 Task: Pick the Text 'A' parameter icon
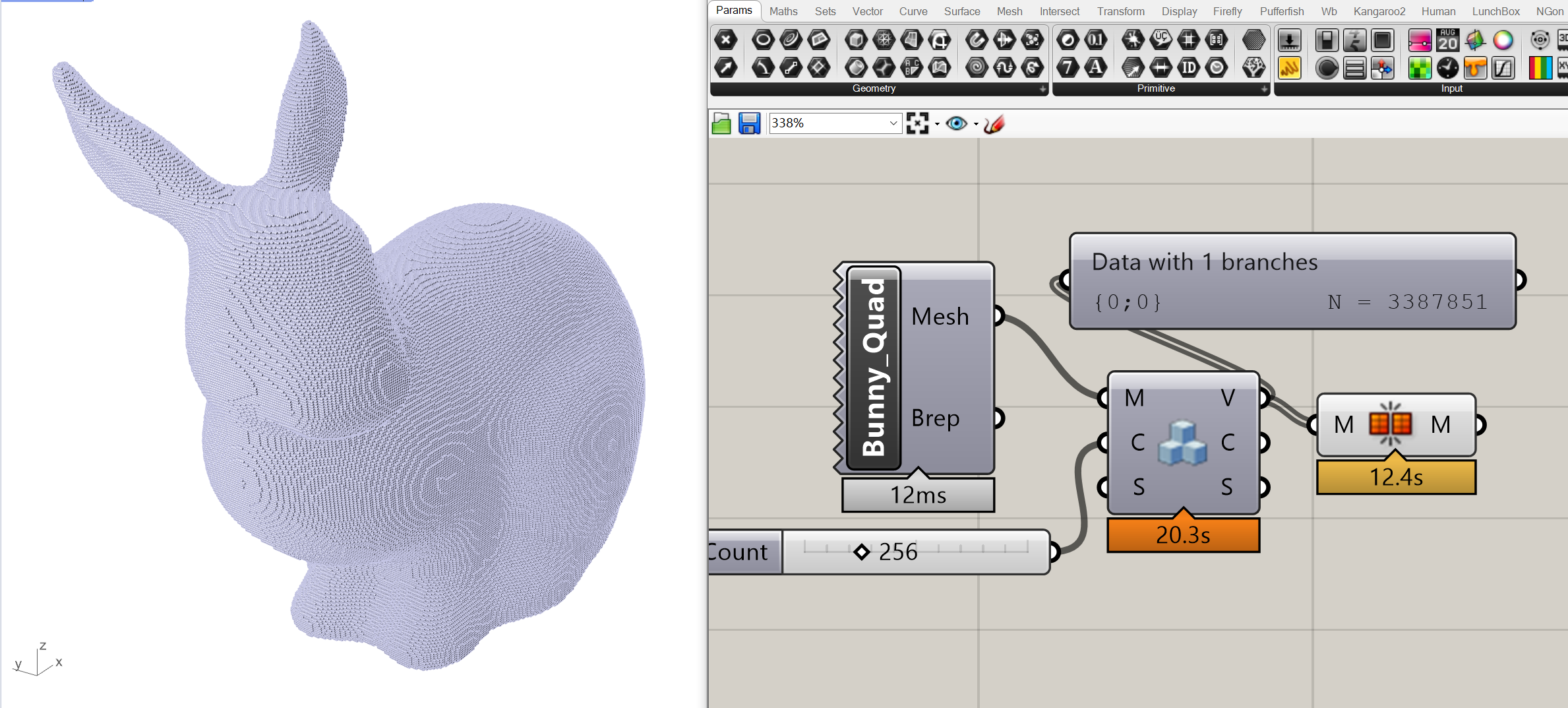(x=1095, y=67)
